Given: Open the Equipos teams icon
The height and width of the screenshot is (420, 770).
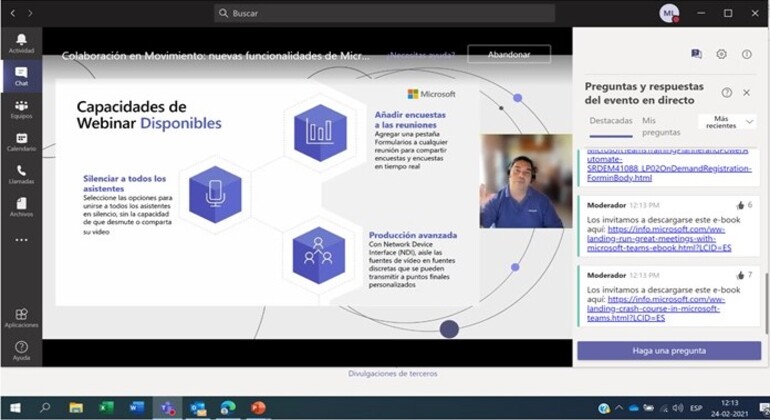Looking at the screenshot, I should point(21,109).
